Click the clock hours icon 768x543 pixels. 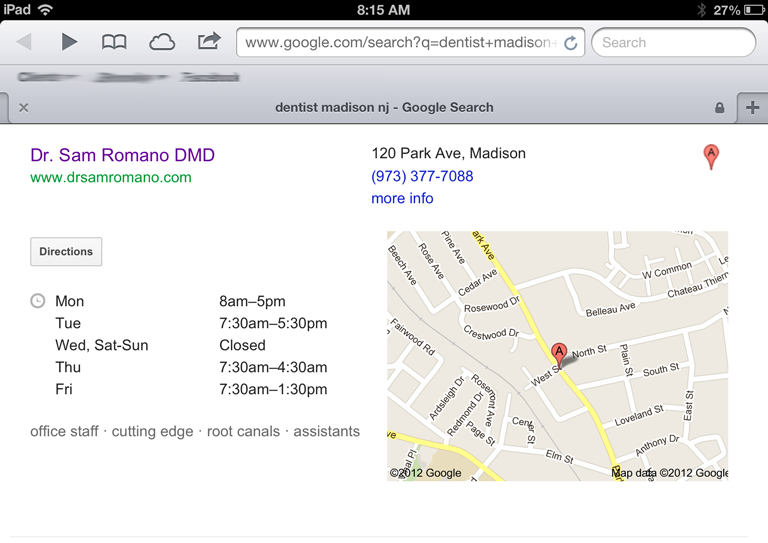[38, 301]
